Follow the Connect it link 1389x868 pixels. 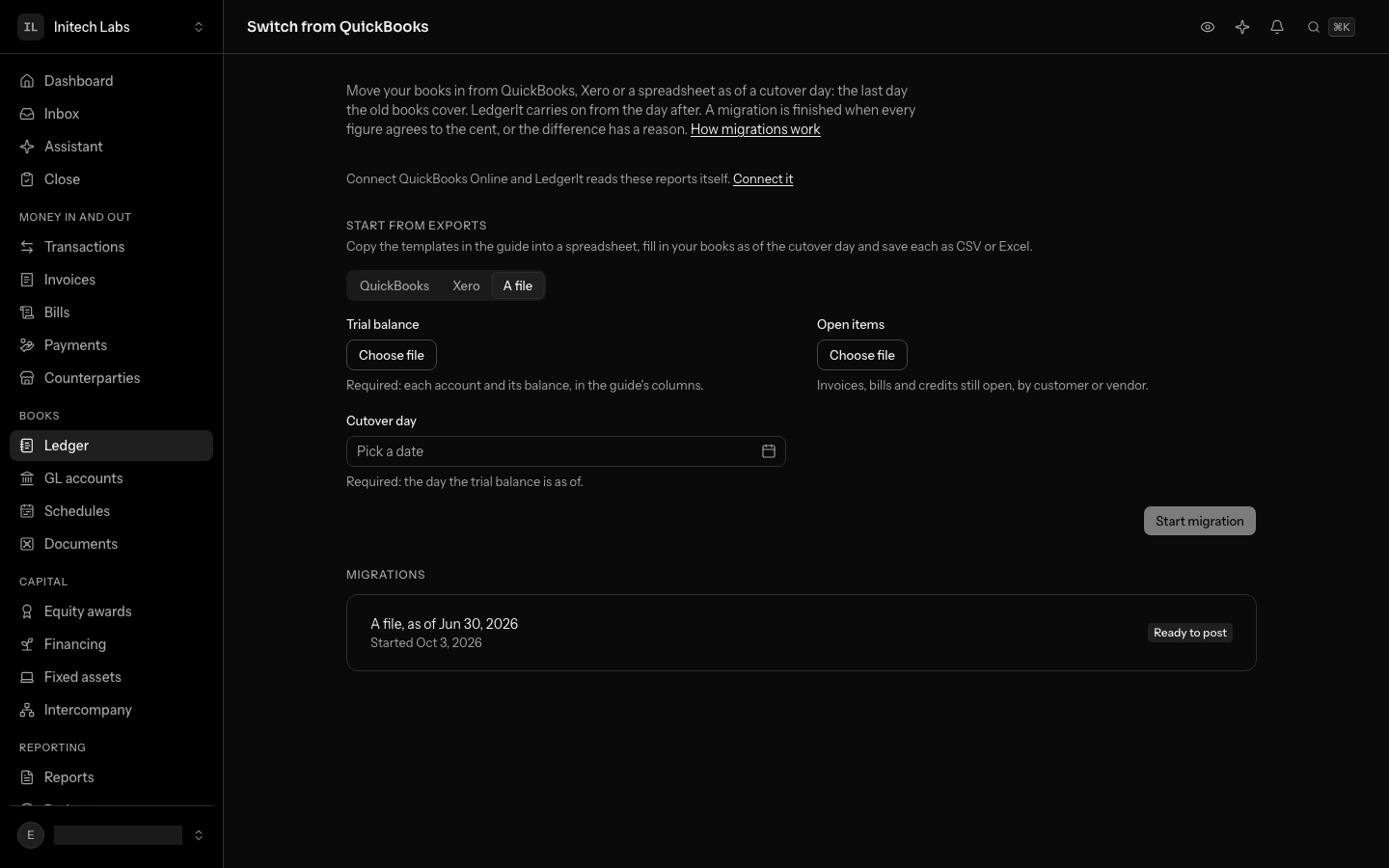763,178
